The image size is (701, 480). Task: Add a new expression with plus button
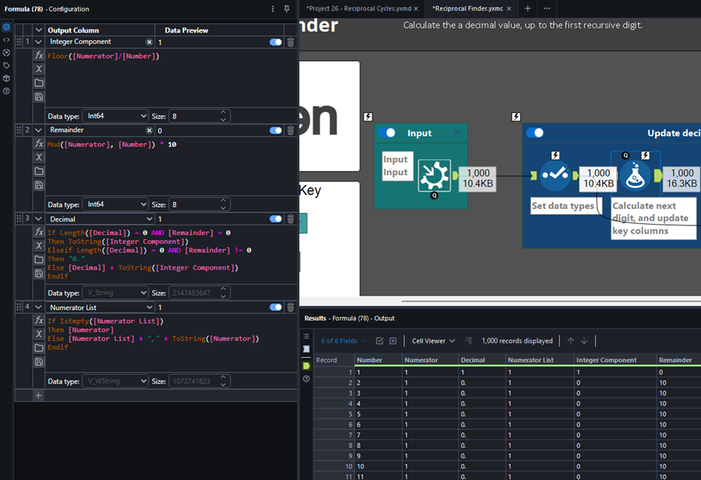pyautogui.click(x=38, y=396)
